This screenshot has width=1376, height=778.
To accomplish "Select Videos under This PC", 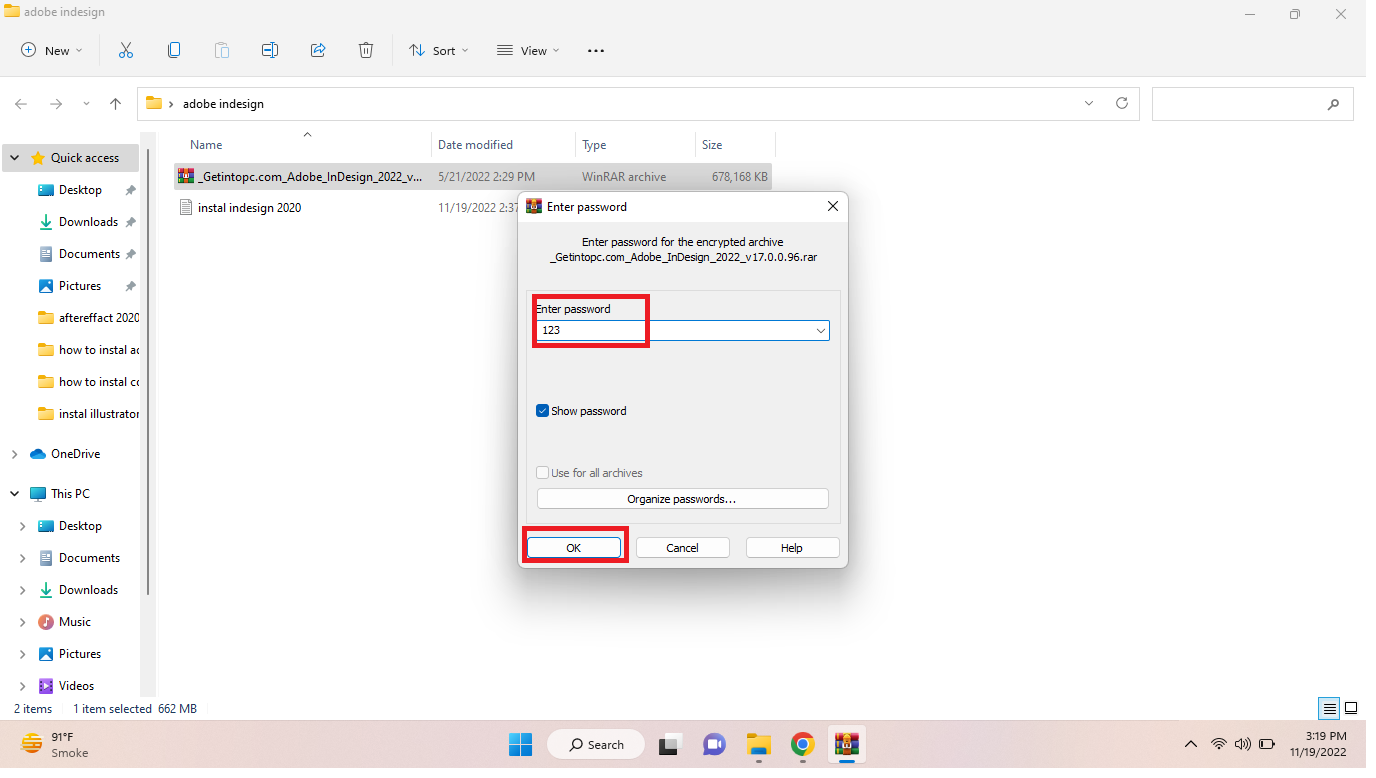I will (x=76, y=686).
